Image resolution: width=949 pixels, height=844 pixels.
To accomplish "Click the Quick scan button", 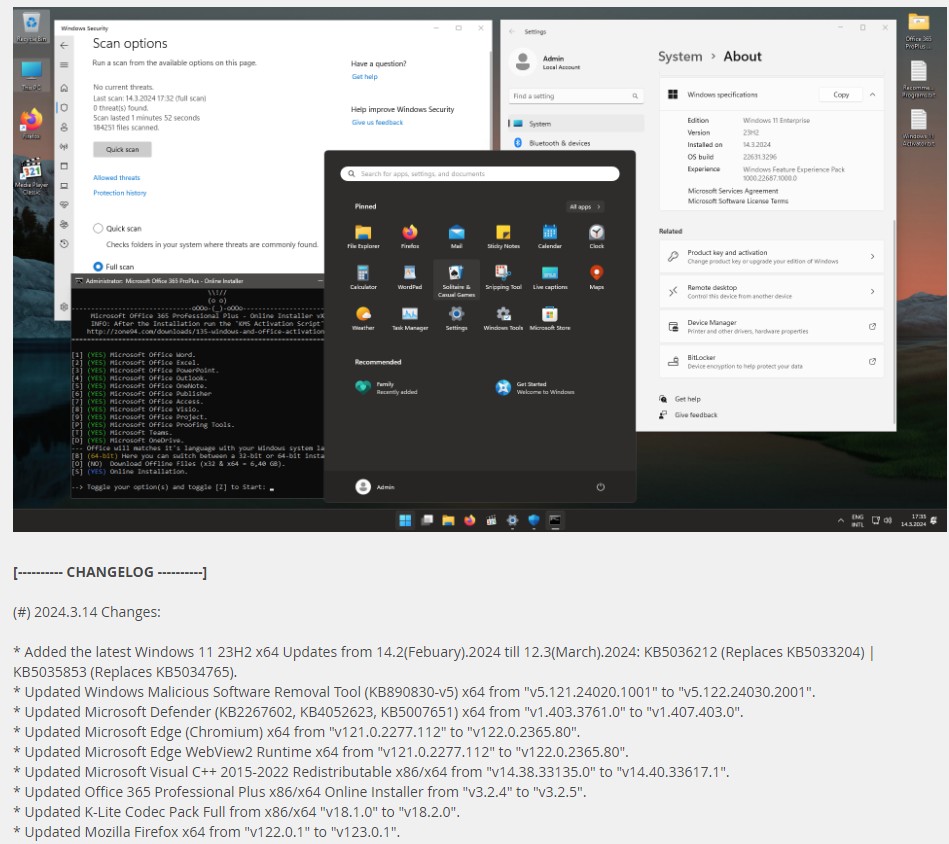I will point(122,149).
